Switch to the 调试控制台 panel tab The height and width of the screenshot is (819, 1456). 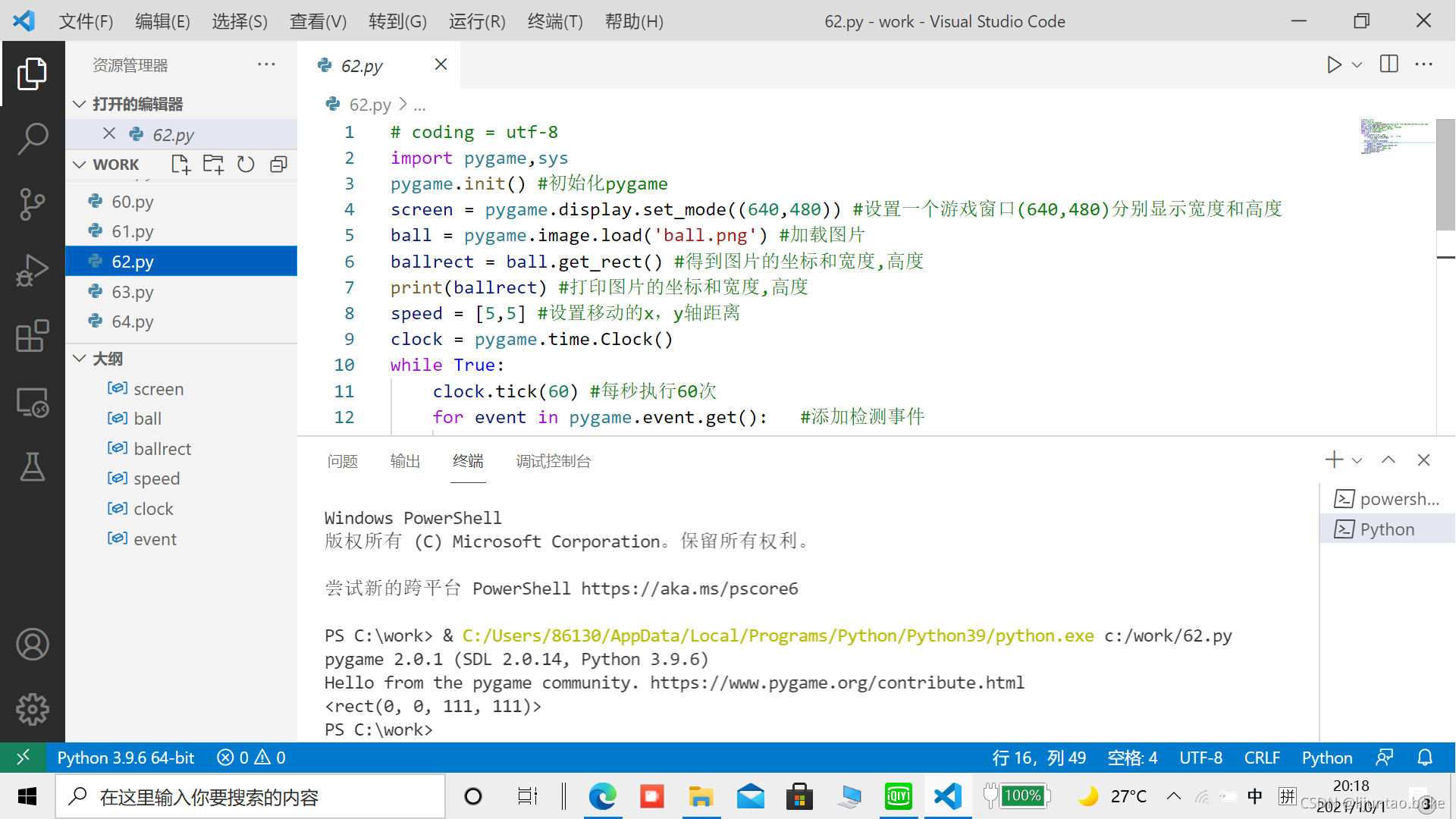553,461
